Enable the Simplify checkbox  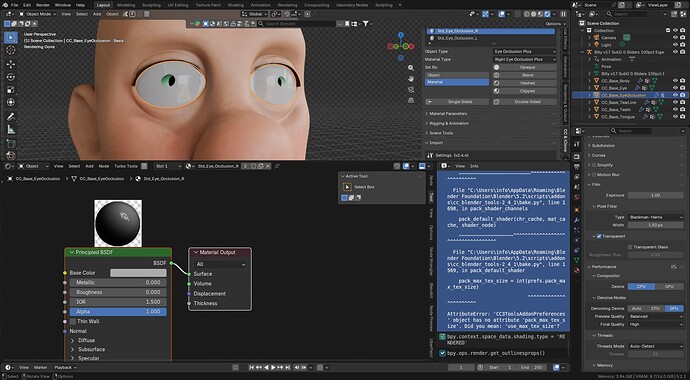click(x=594, y=165)
